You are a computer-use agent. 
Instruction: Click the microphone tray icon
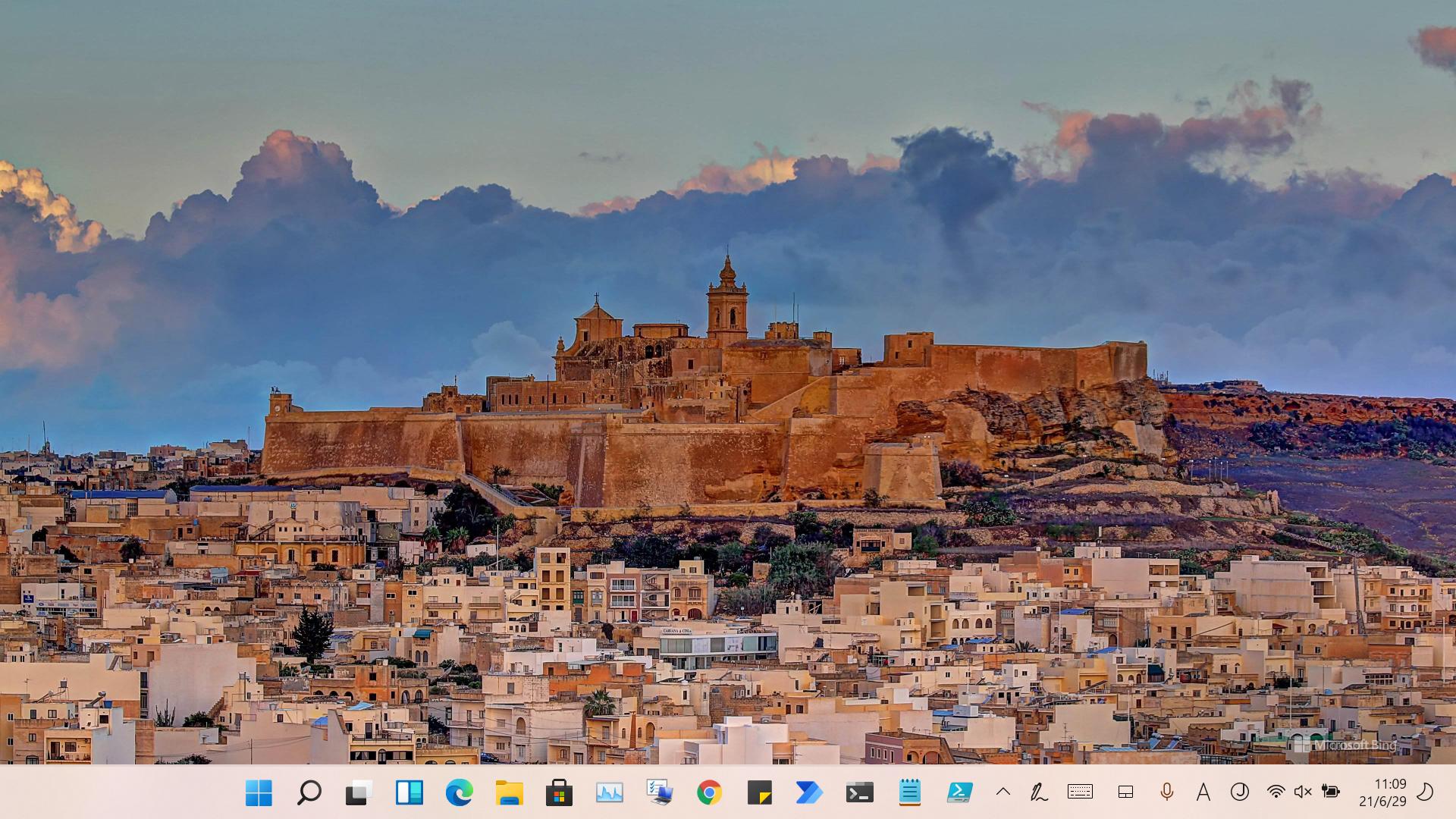coord(1166,792)
